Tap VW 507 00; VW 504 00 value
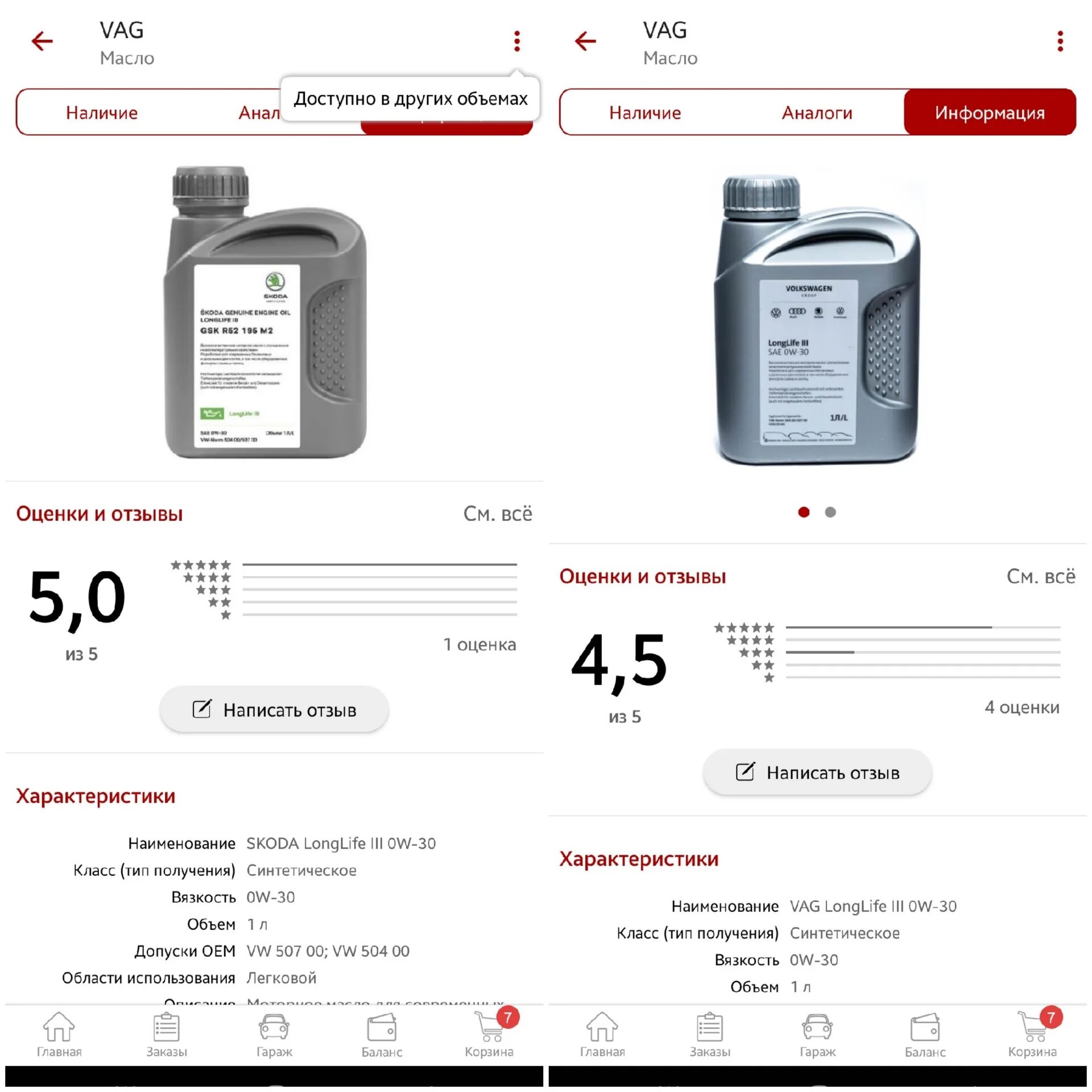 [328, 950]
